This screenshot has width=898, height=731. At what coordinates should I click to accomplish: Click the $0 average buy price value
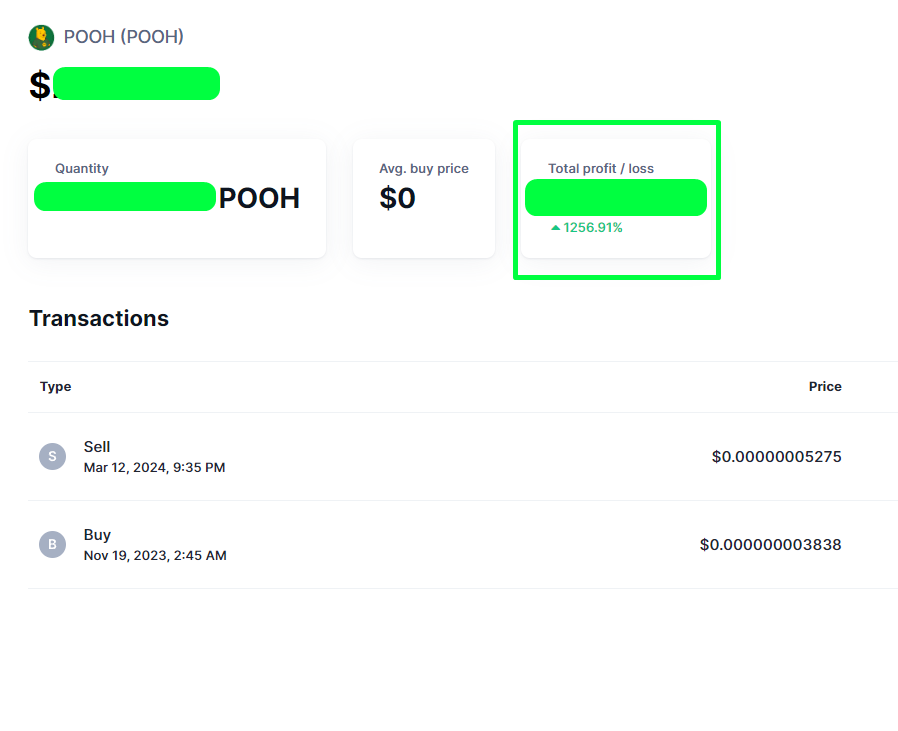(x=398, y=198)
